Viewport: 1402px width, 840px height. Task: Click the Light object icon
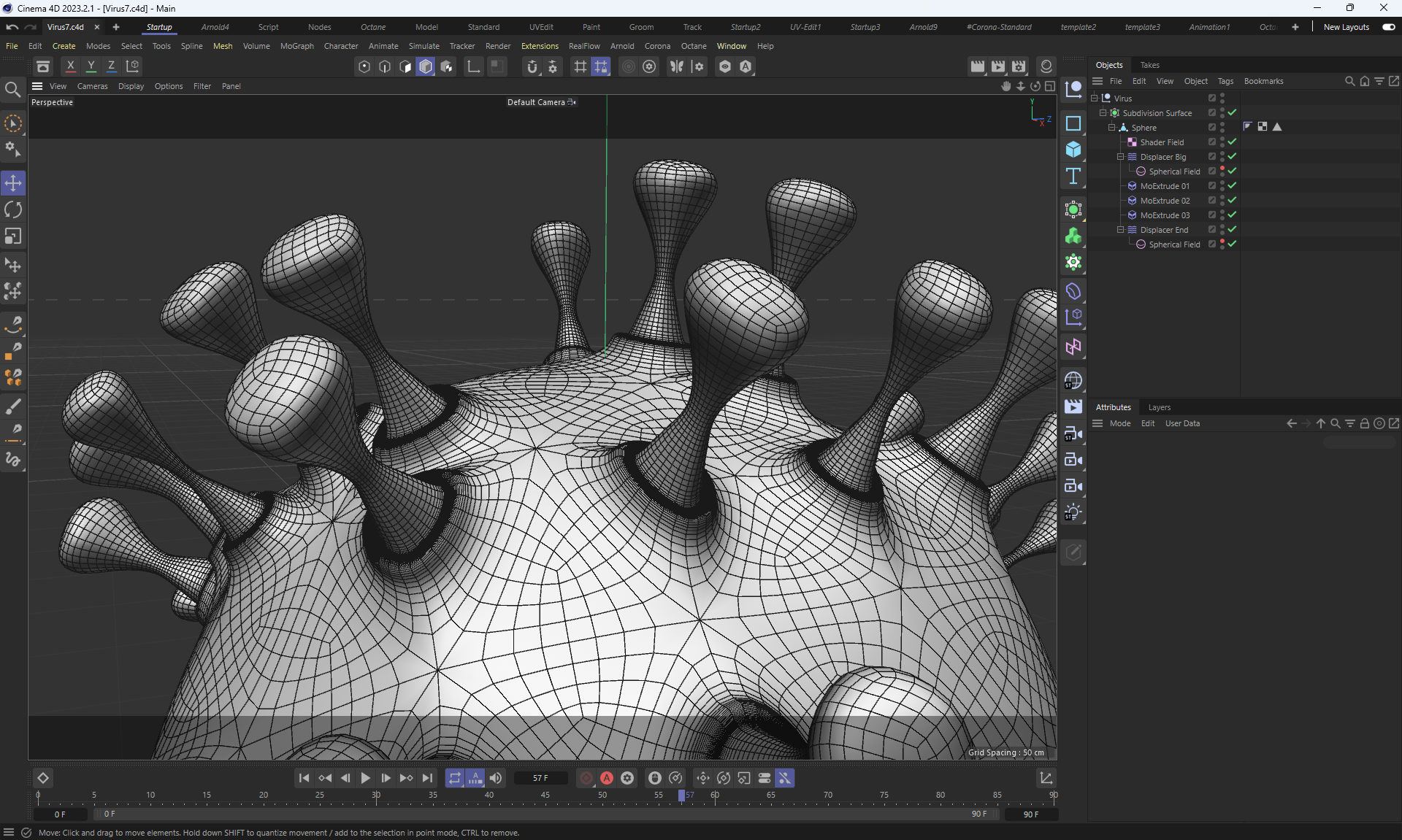coord(1073,512)
